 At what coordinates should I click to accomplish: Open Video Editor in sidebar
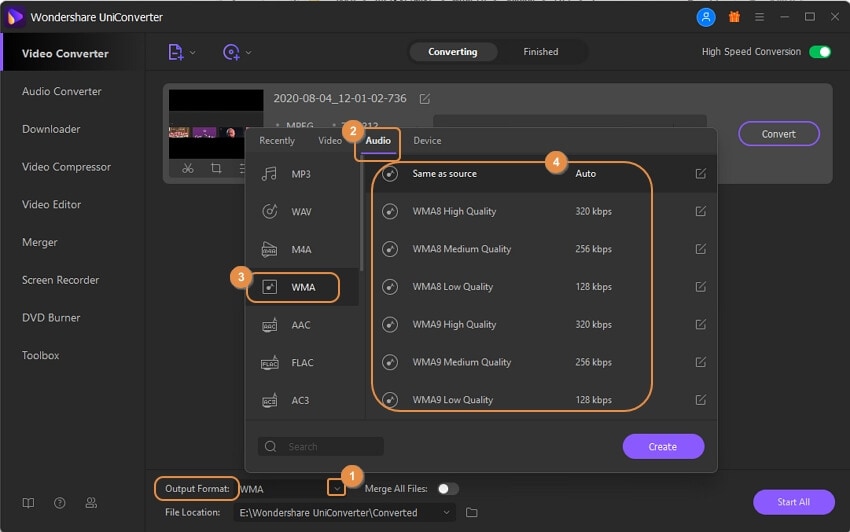[x=51, y=204]
